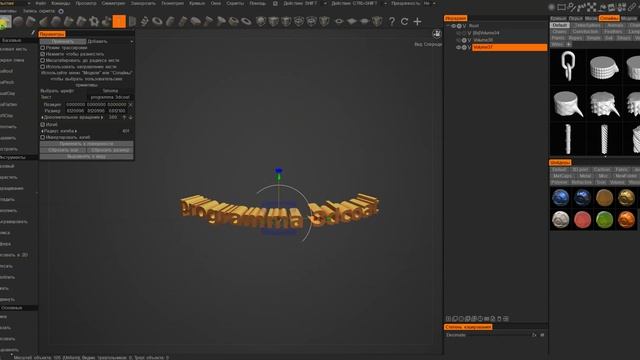Select the smooth cylinder with spike stamp
The height and width of the screenshot is (360, 640).
(x=568, y=104)
